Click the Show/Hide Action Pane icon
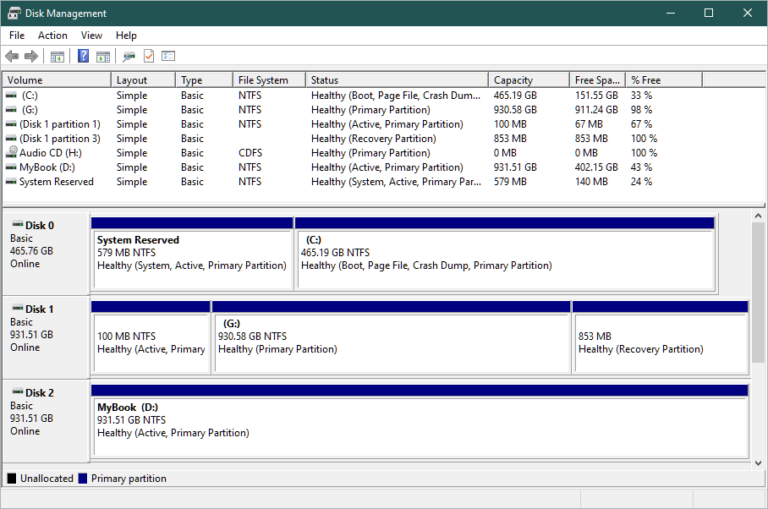Image resolution: width=768 pixels, height=509 pixels. point(103,57)
